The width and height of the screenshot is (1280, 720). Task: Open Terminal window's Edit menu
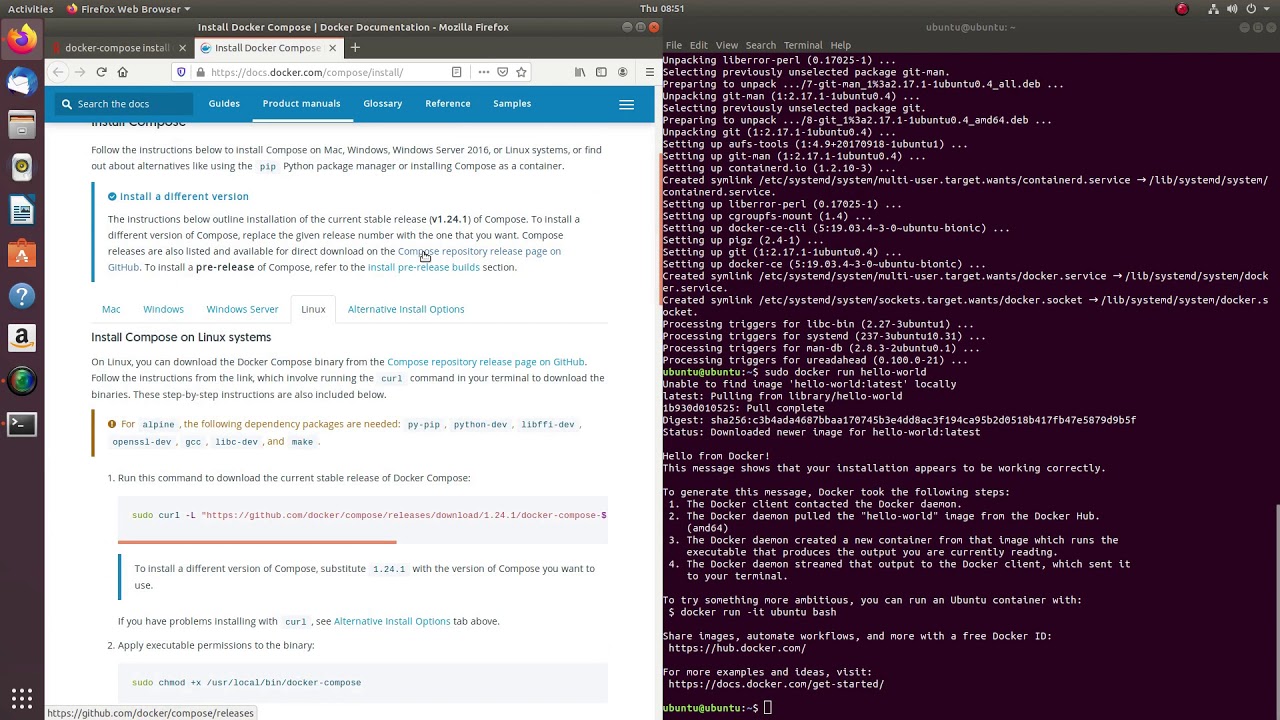[x=698, y=45]
